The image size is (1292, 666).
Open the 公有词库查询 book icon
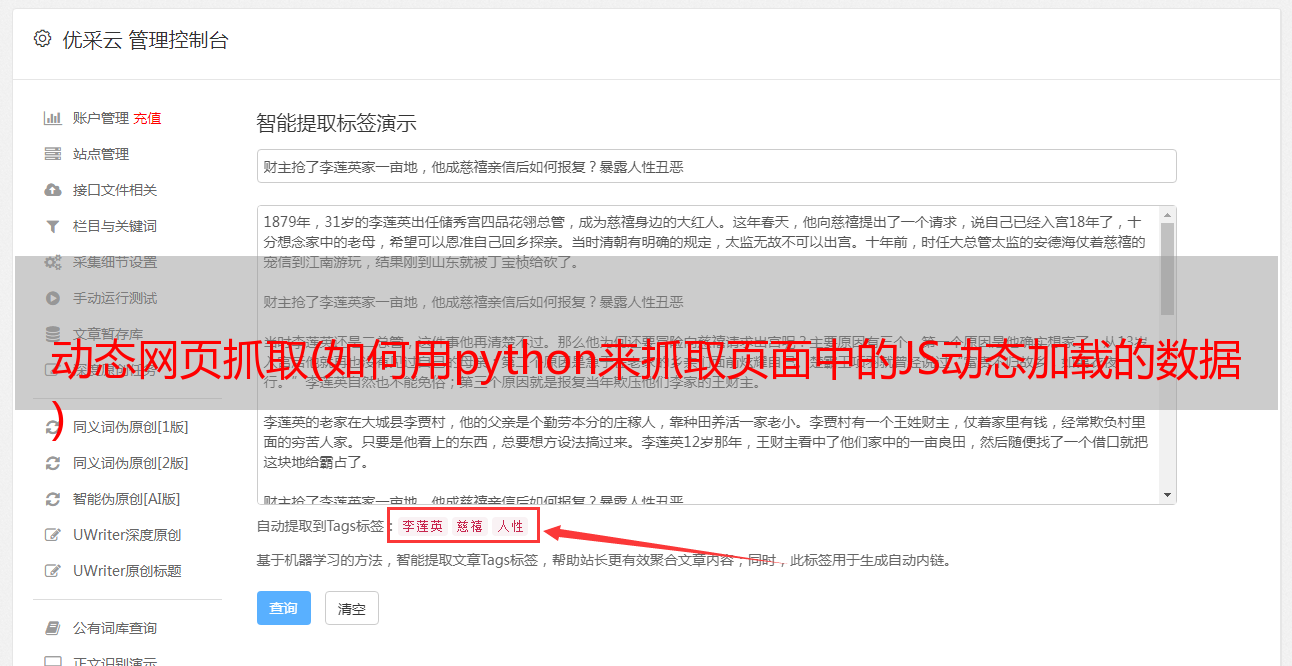point(53,628)
